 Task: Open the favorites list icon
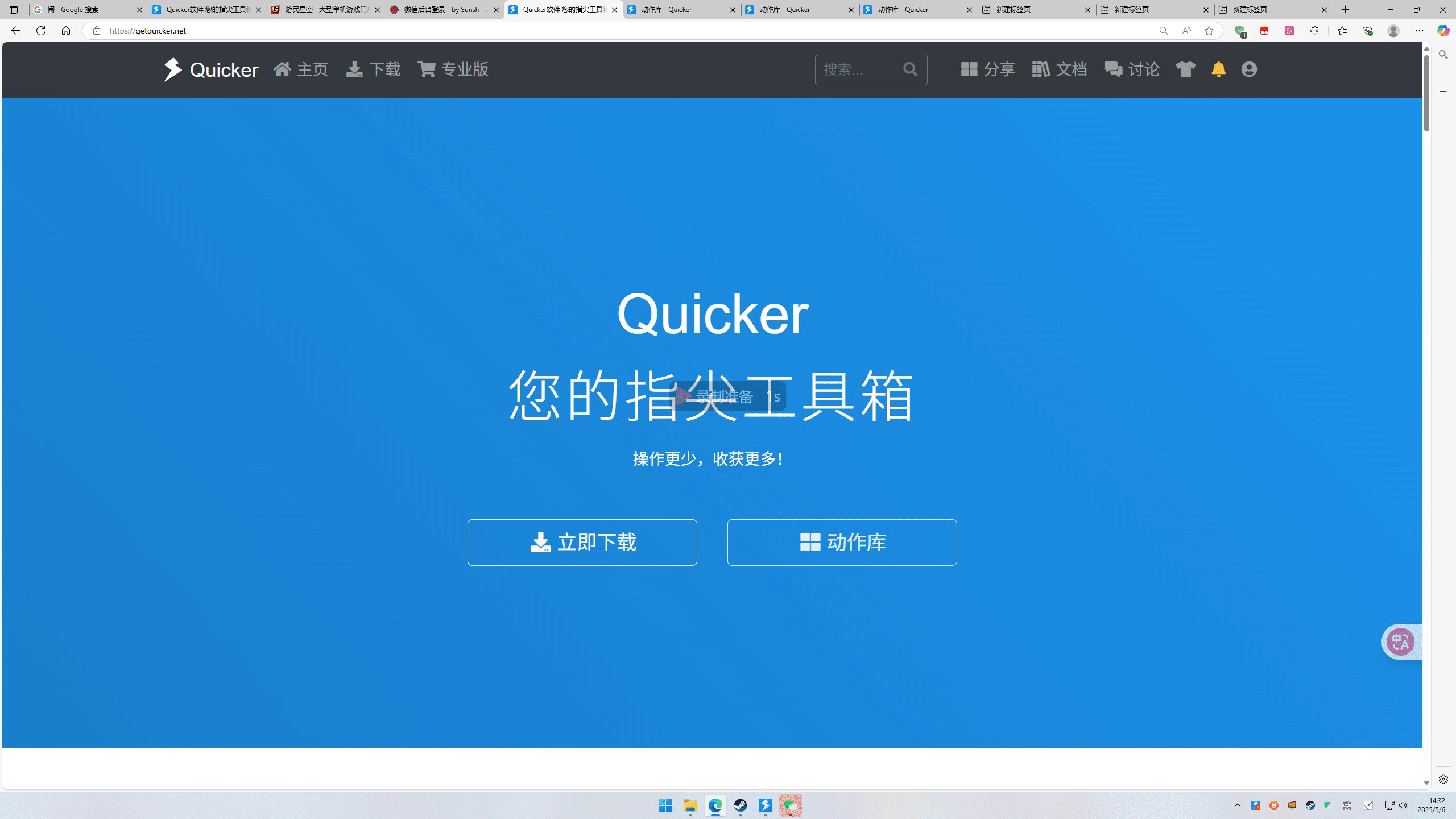1342,31
